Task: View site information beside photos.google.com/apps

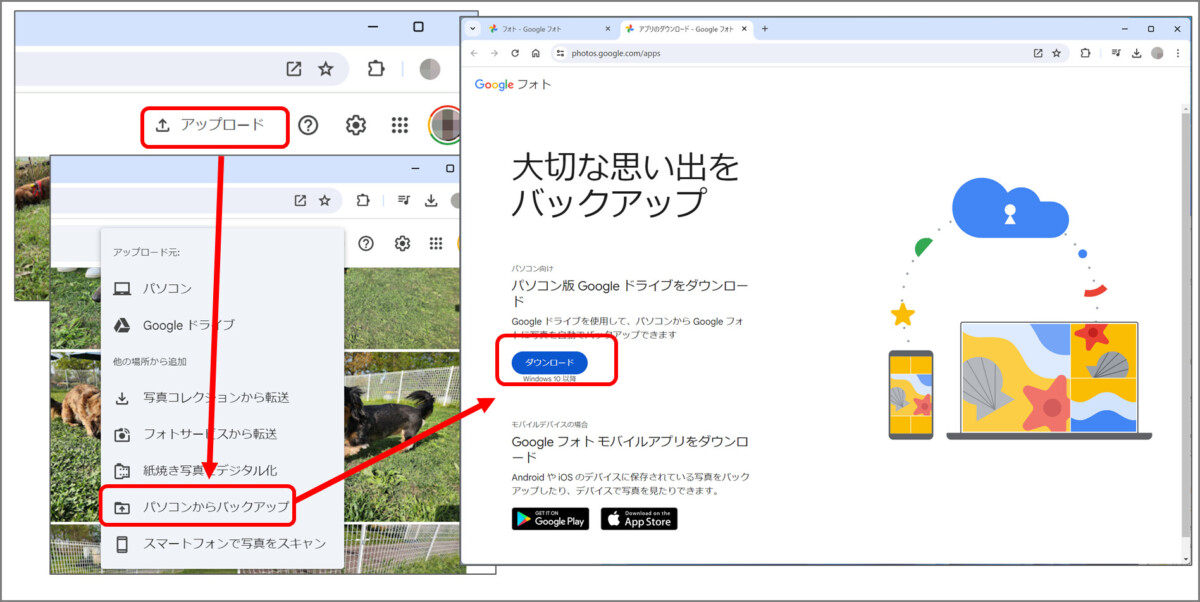Action: pos(560,53)
